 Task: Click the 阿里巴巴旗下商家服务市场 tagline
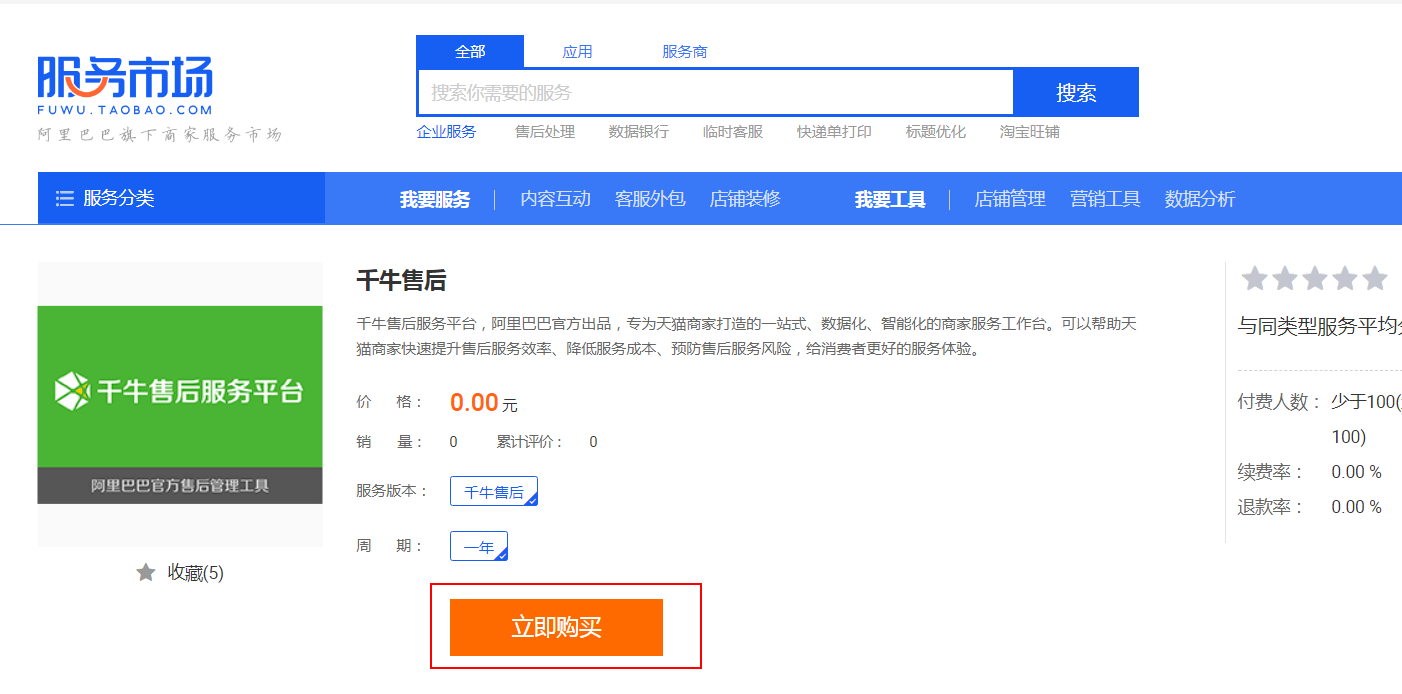(x=160, y=134)
